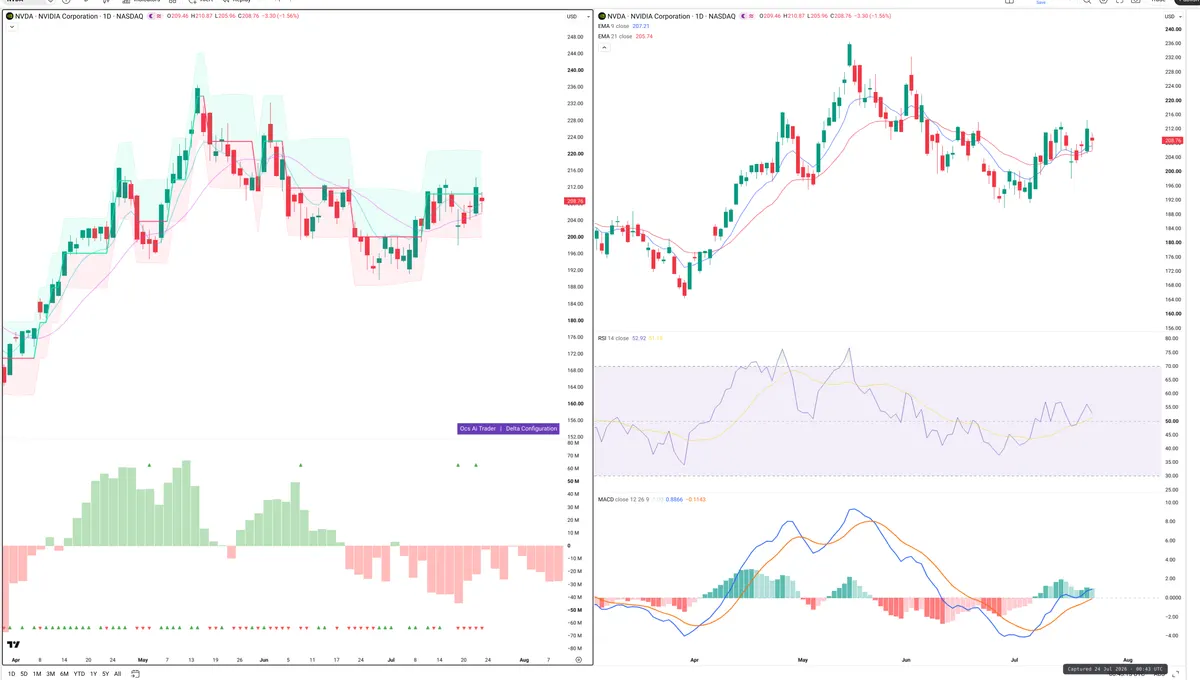This screenshot has height=680, width=1200.
Task: Switch to the 5D time range
Action: tap(24, 674)
